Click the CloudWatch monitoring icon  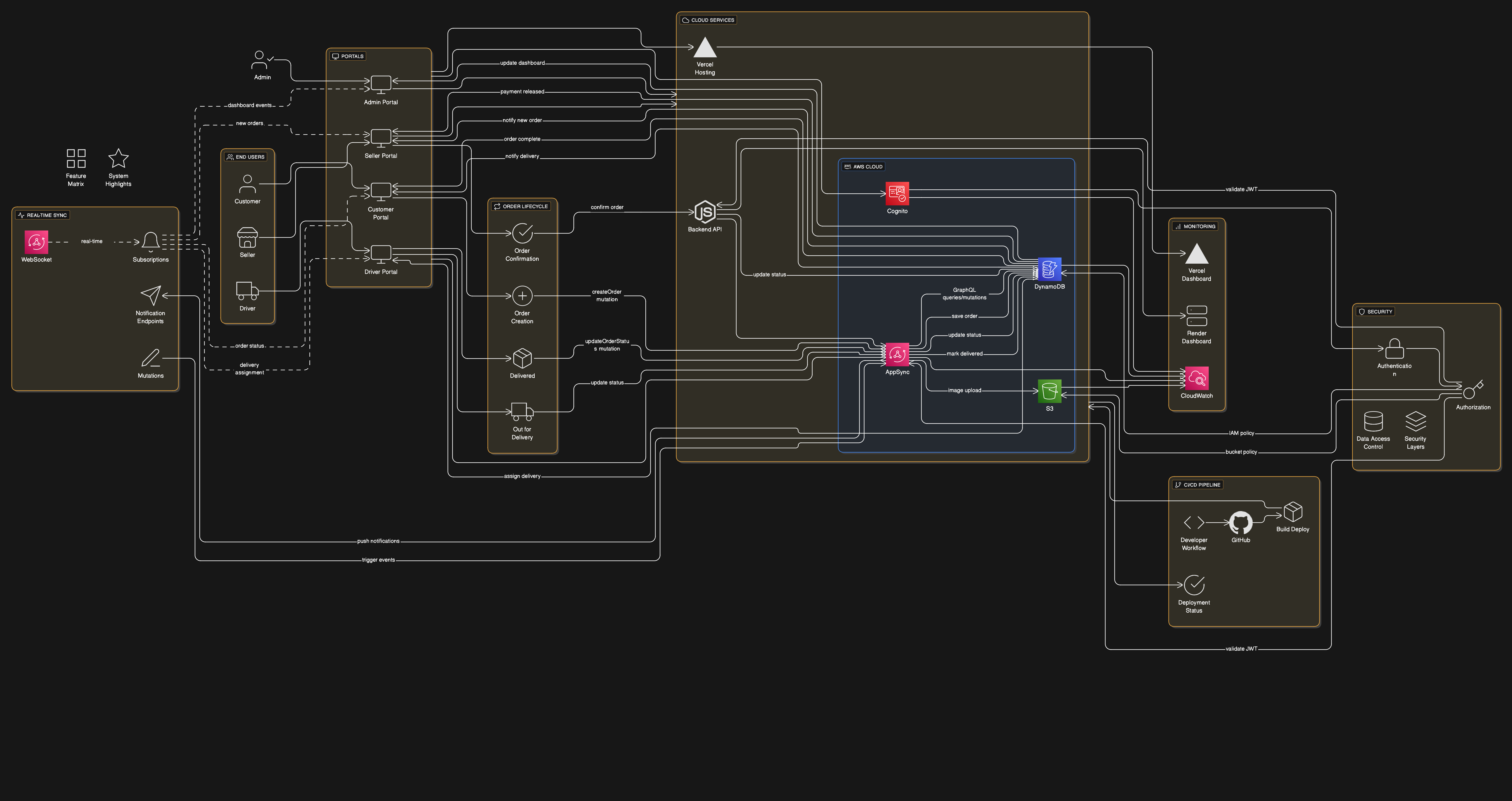click(1196, 379)
